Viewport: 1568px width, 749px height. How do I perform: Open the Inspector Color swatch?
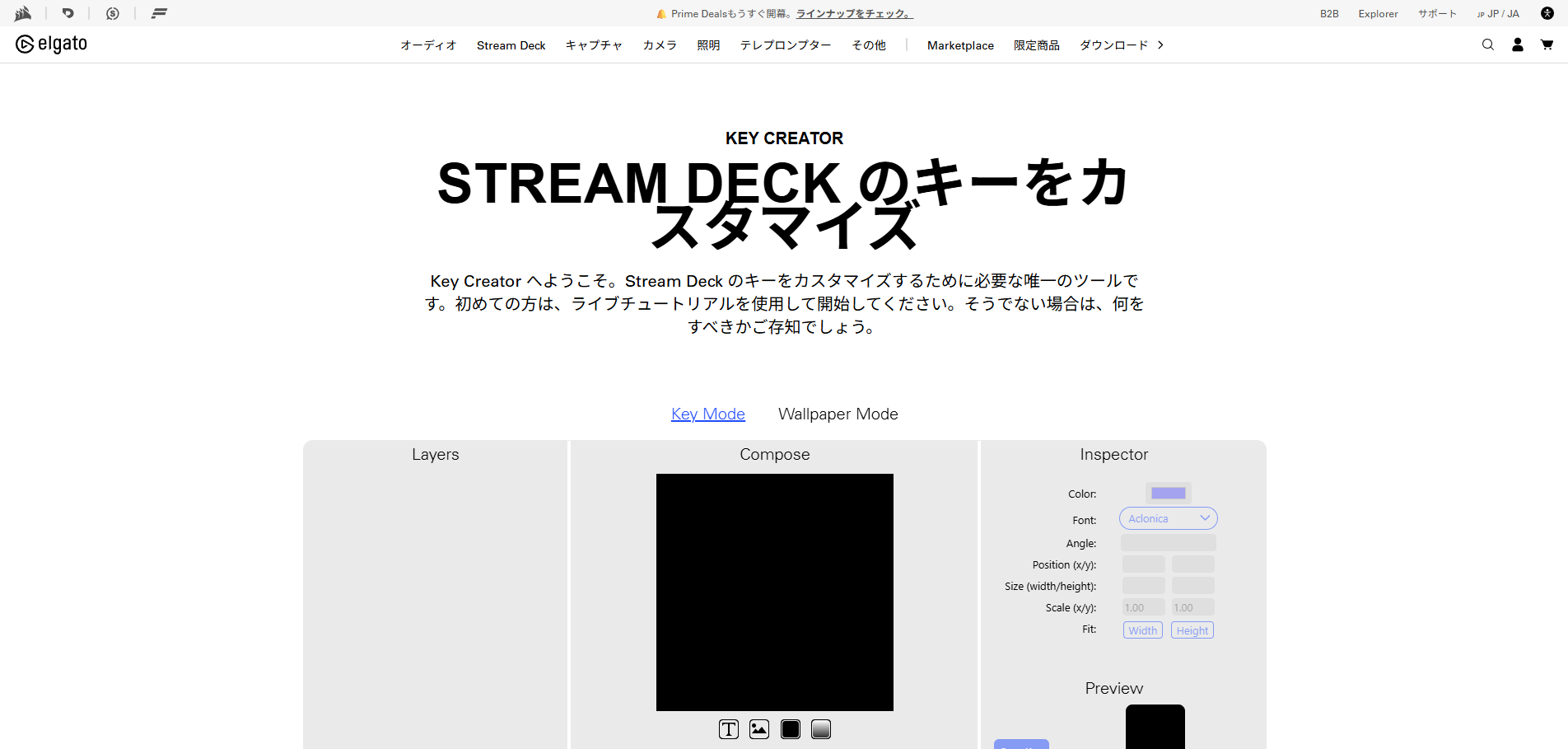1169,493
